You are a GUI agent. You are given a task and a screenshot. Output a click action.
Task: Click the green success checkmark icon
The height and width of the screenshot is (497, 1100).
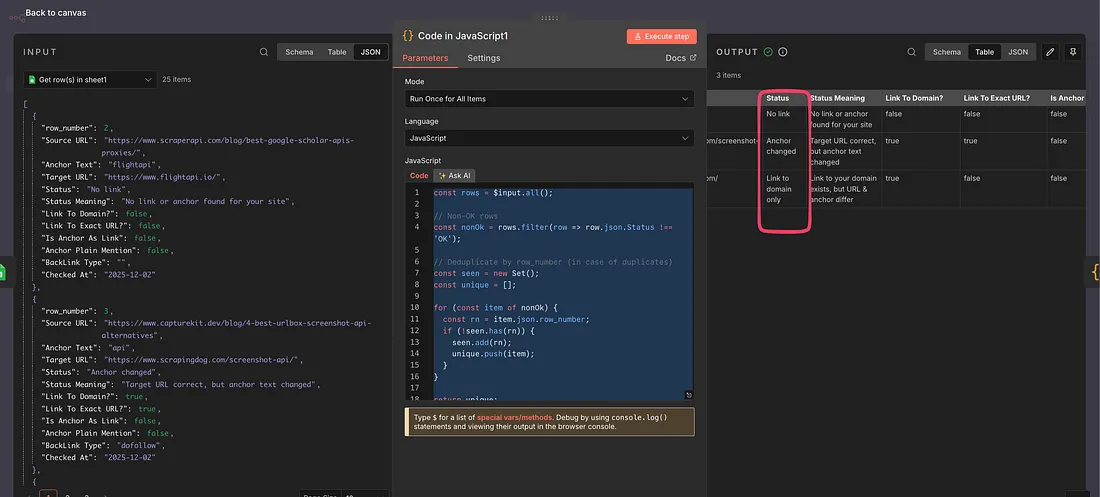[768, 52]
